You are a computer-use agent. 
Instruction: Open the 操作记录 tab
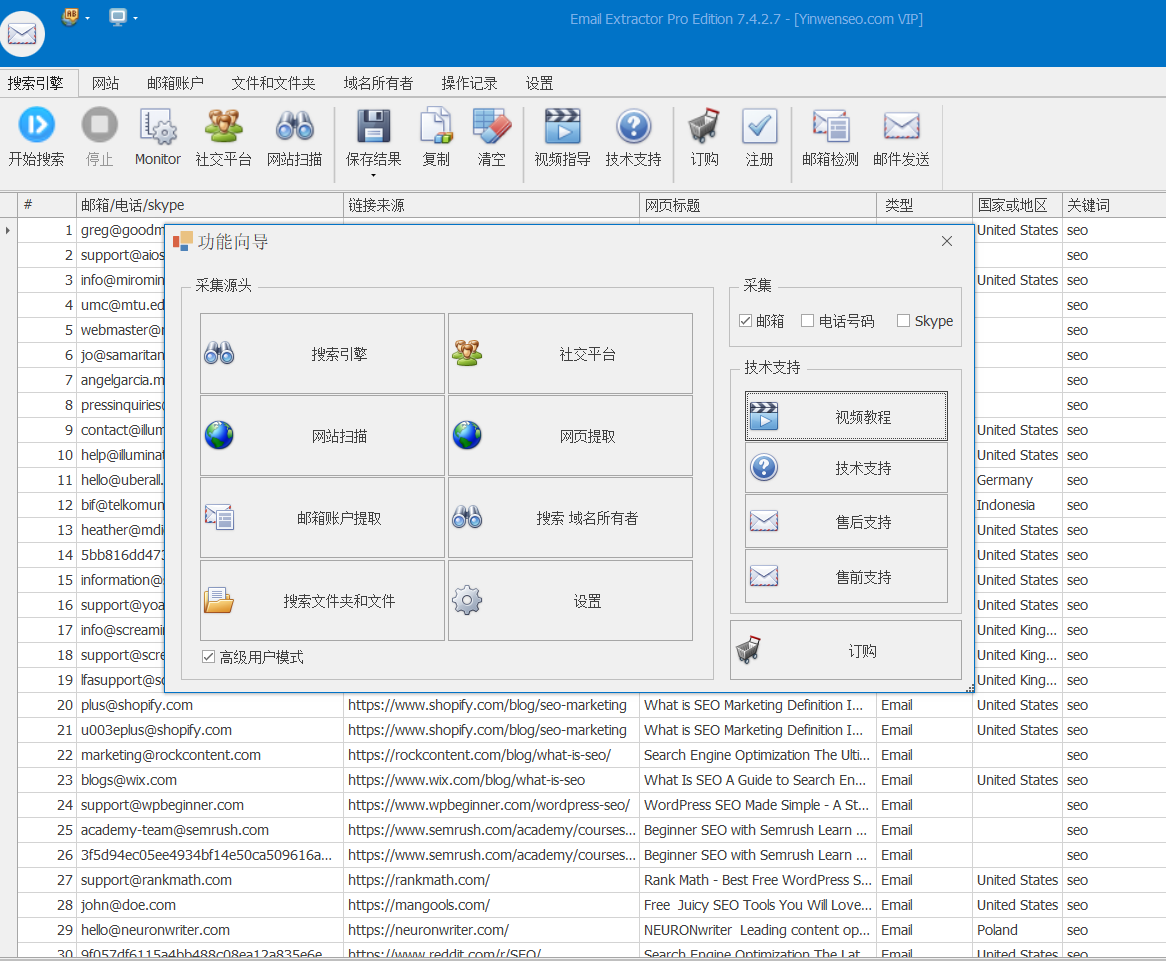469,83
